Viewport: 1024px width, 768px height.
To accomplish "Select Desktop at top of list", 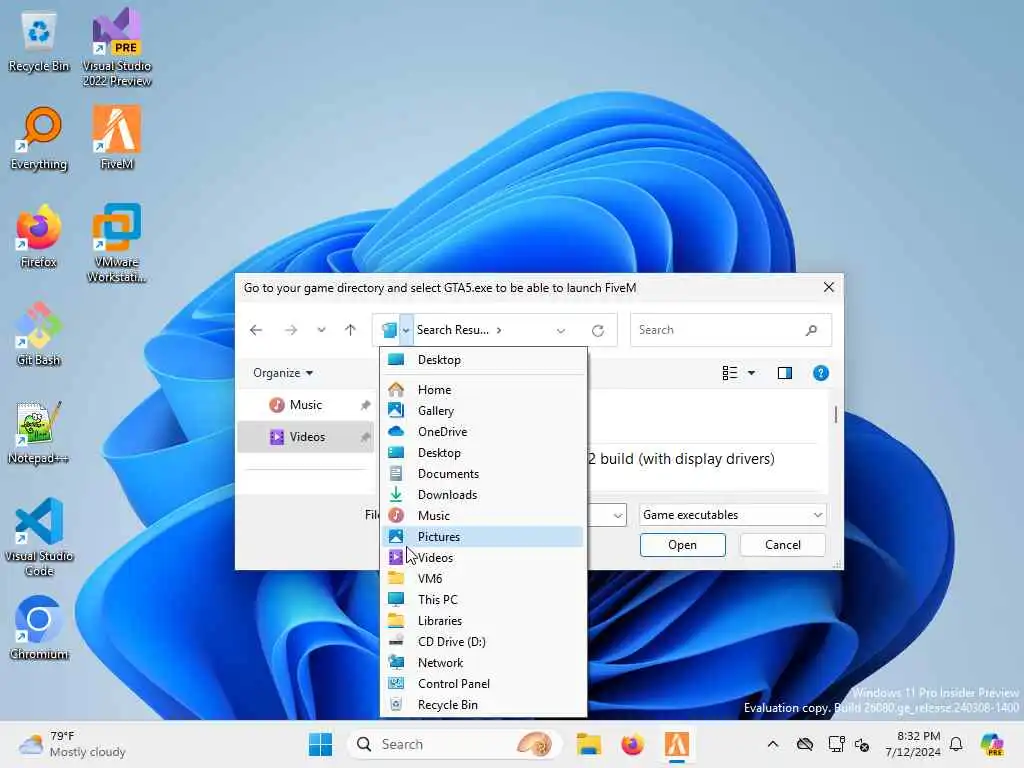I will coord(483,360).
